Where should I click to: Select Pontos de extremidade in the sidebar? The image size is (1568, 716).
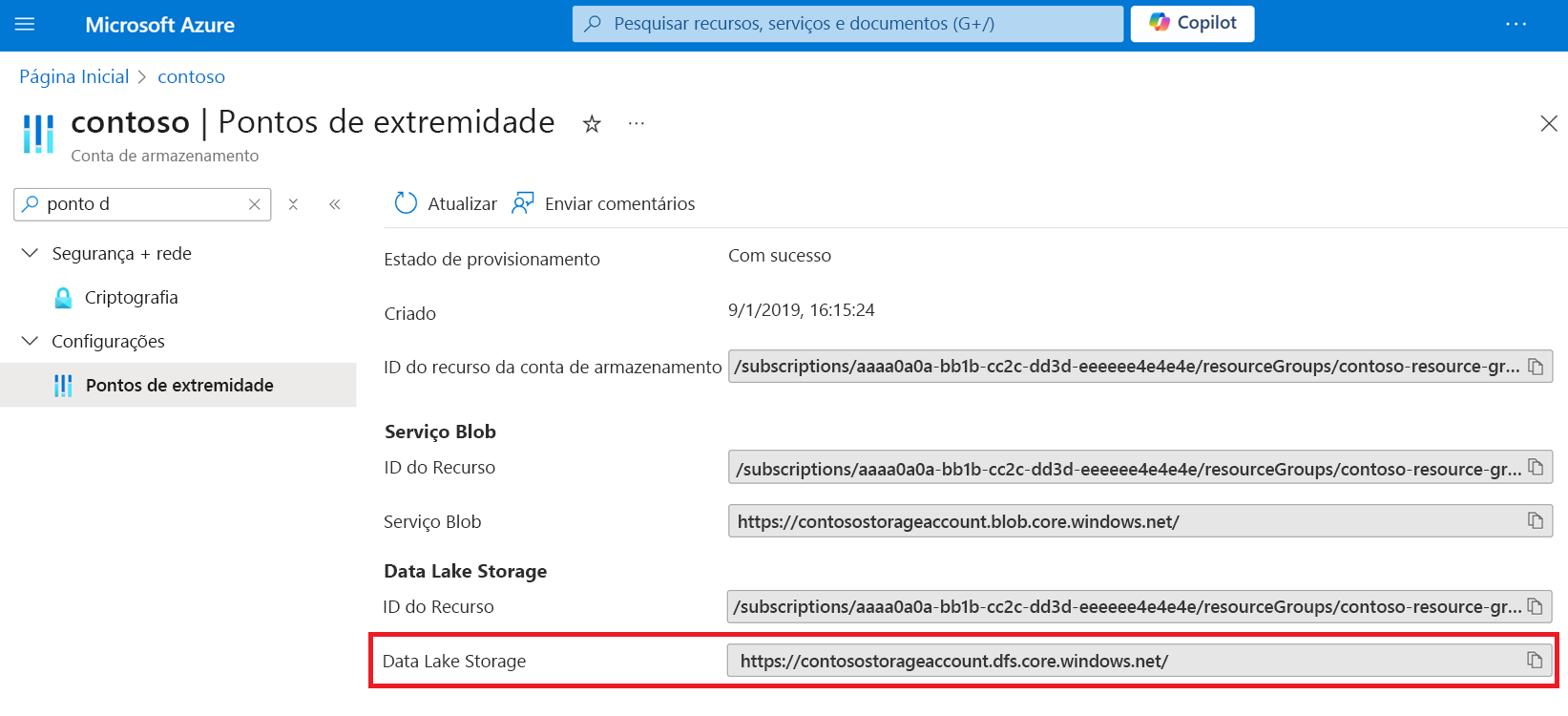179,385
